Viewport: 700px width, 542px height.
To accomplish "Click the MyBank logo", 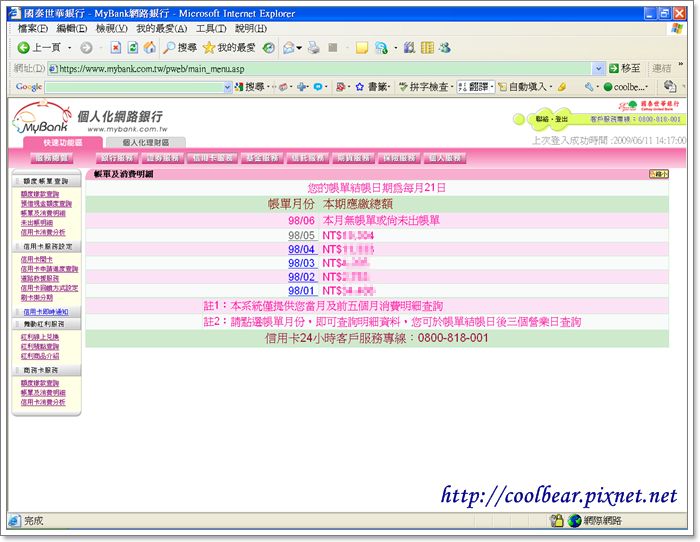I will pyautogui.click(x=42, y=117).
